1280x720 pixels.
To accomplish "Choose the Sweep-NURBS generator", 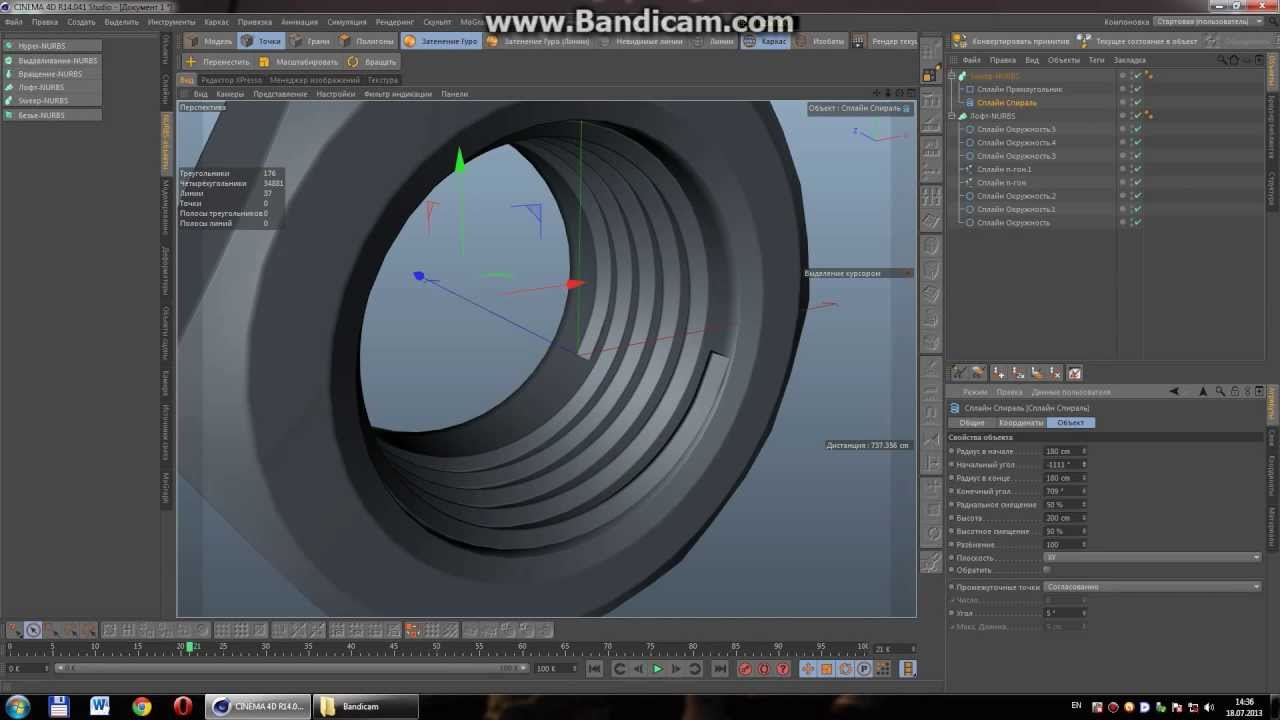I will [52, 101].
